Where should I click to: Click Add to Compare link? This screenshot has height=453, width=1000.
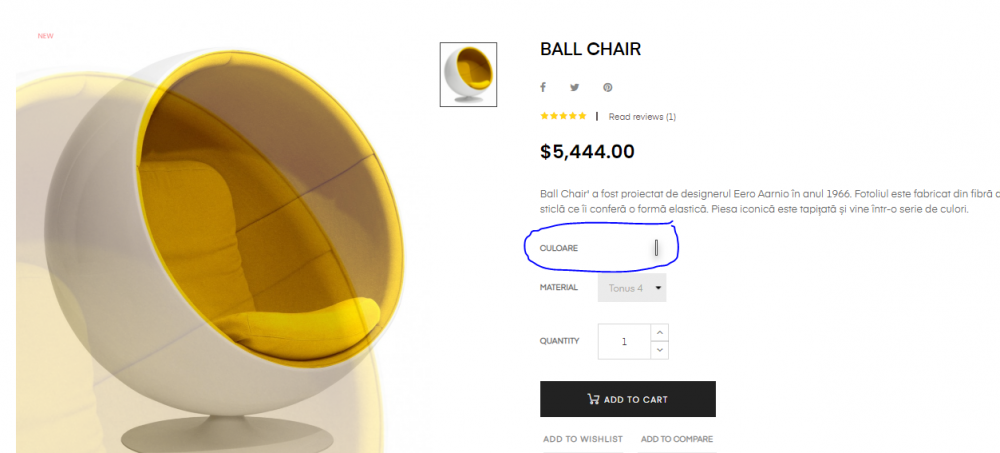(676, 439)
